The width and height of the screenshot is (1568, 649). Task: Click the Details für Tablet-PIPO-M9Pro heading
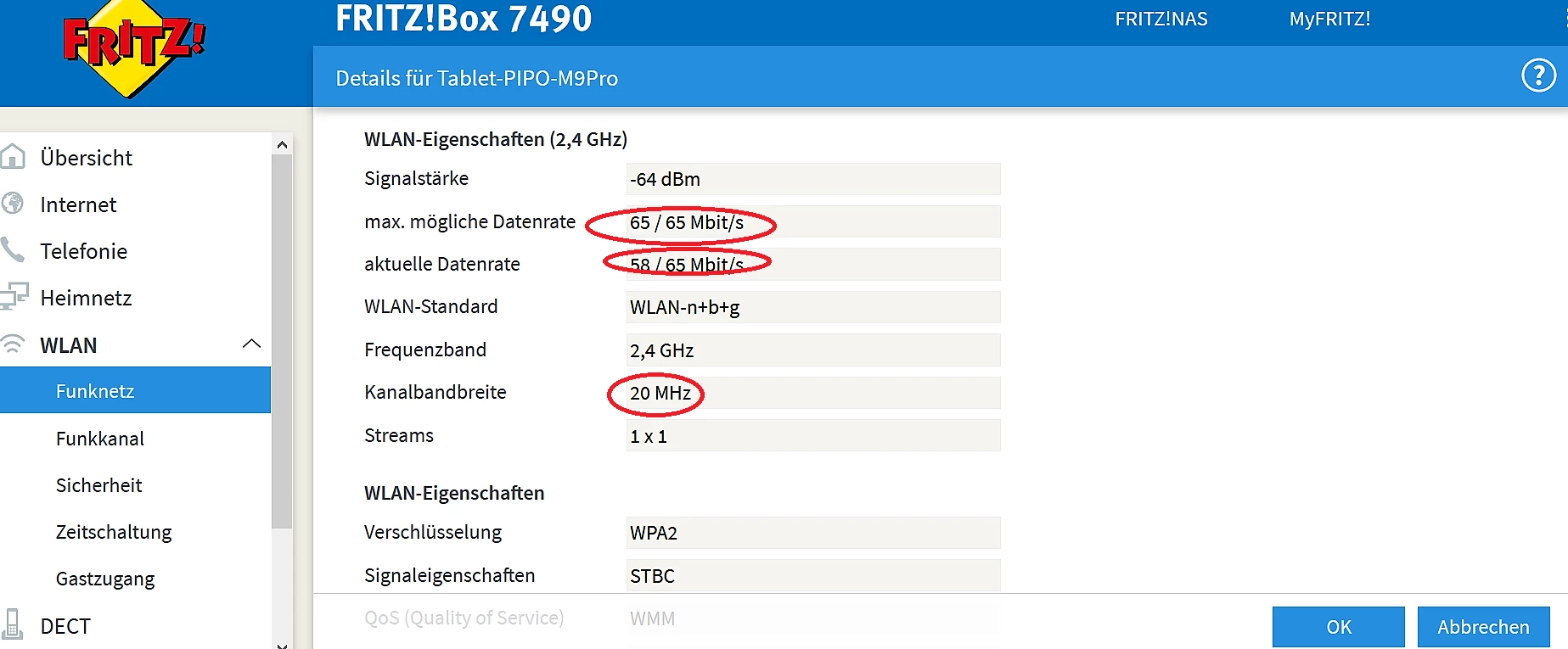477,78
